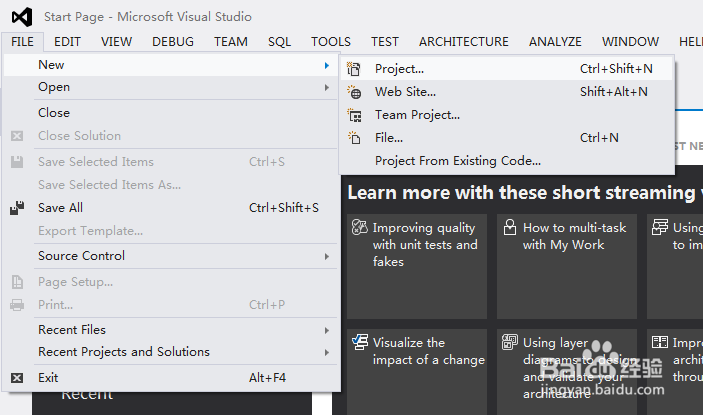Open the VIEW menu
Viewport: 703px width, 415px height.
click(x=117, y=42)
